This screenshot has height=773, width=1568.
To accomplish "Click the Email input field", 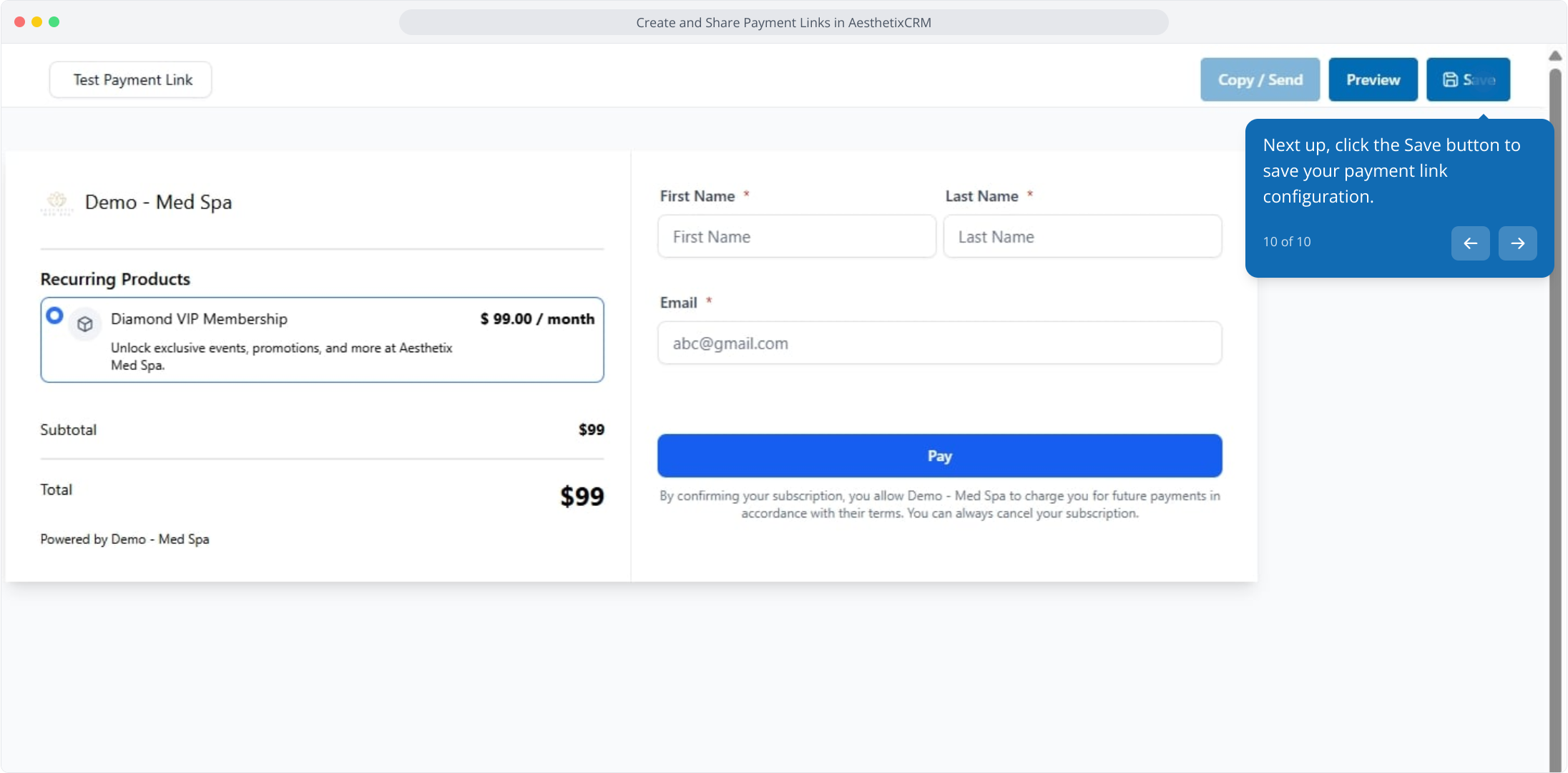I will (x=939, y=344).
